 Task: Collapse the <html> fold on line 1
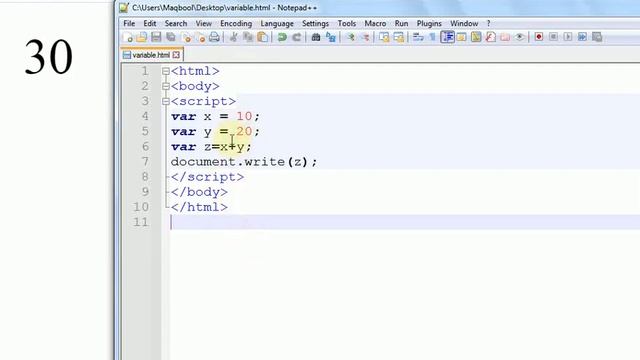click(166, 71)
